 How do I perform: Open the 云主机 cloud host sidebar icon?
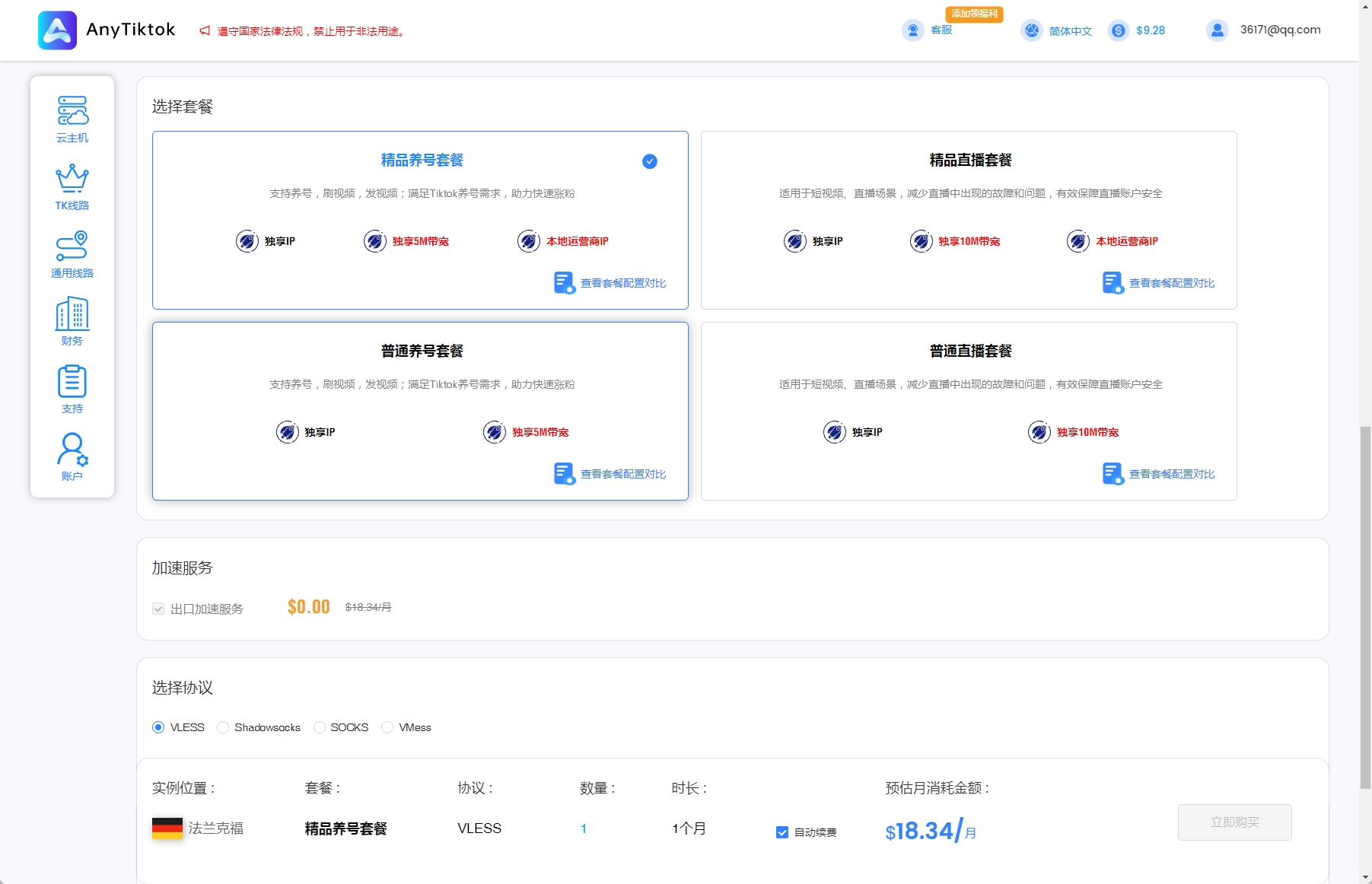click(72, 110)
